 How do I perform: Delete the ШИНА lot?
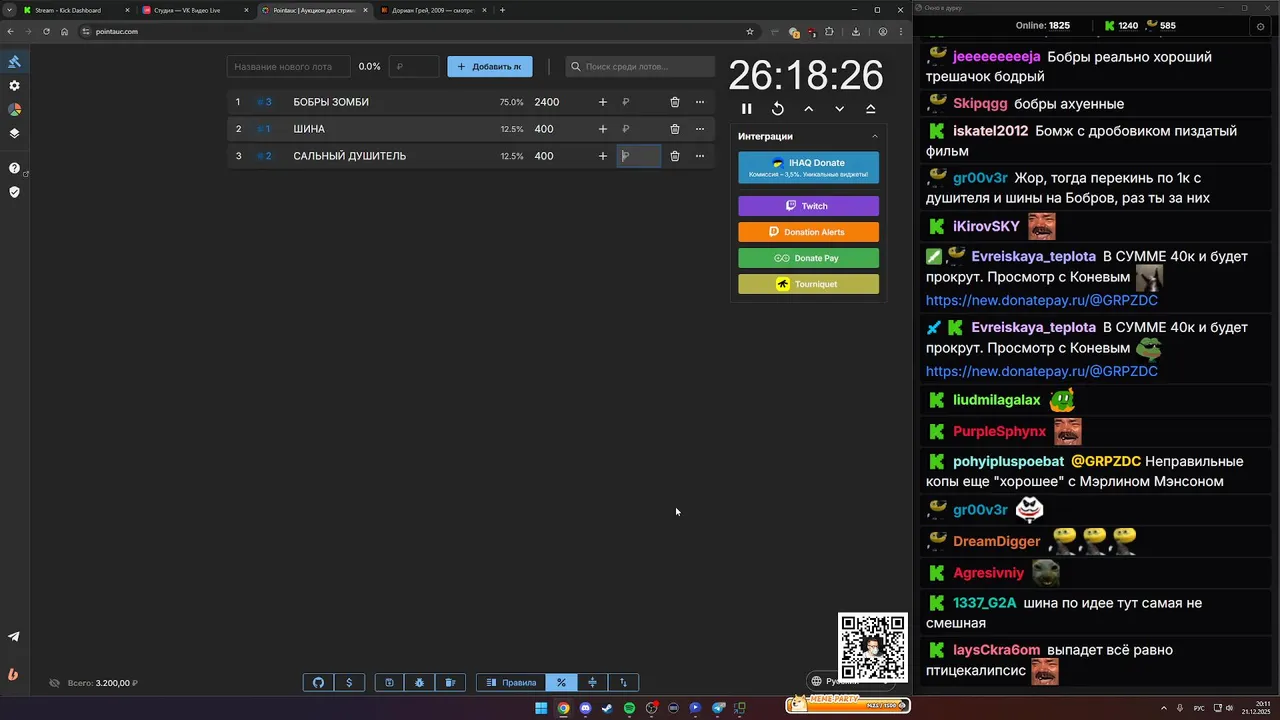[675, 129]
